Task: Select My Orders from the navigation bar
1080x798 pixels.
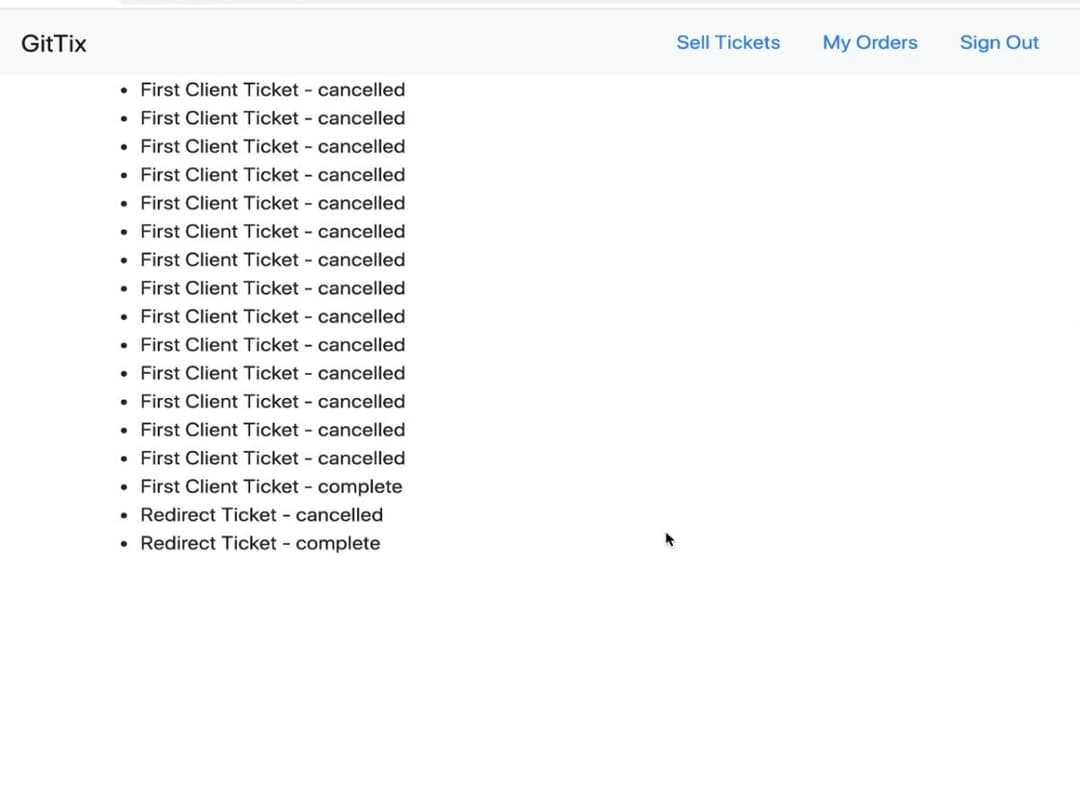Action: tap(870, 42)
